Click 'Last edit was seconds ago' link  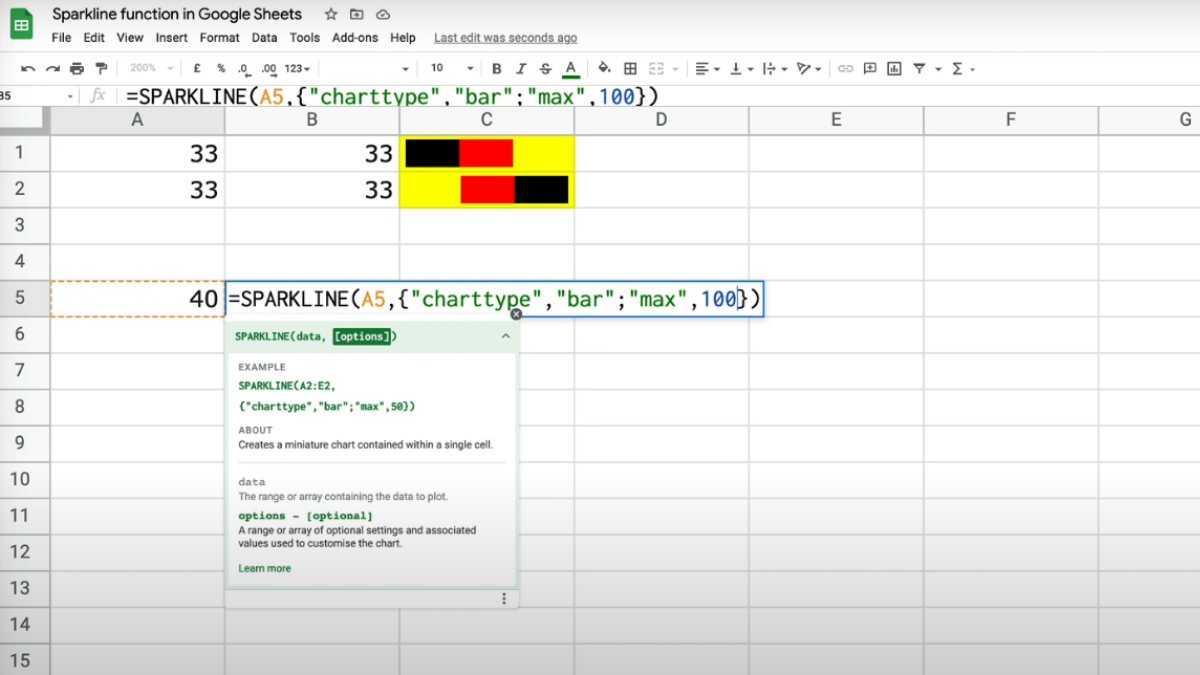505,37
